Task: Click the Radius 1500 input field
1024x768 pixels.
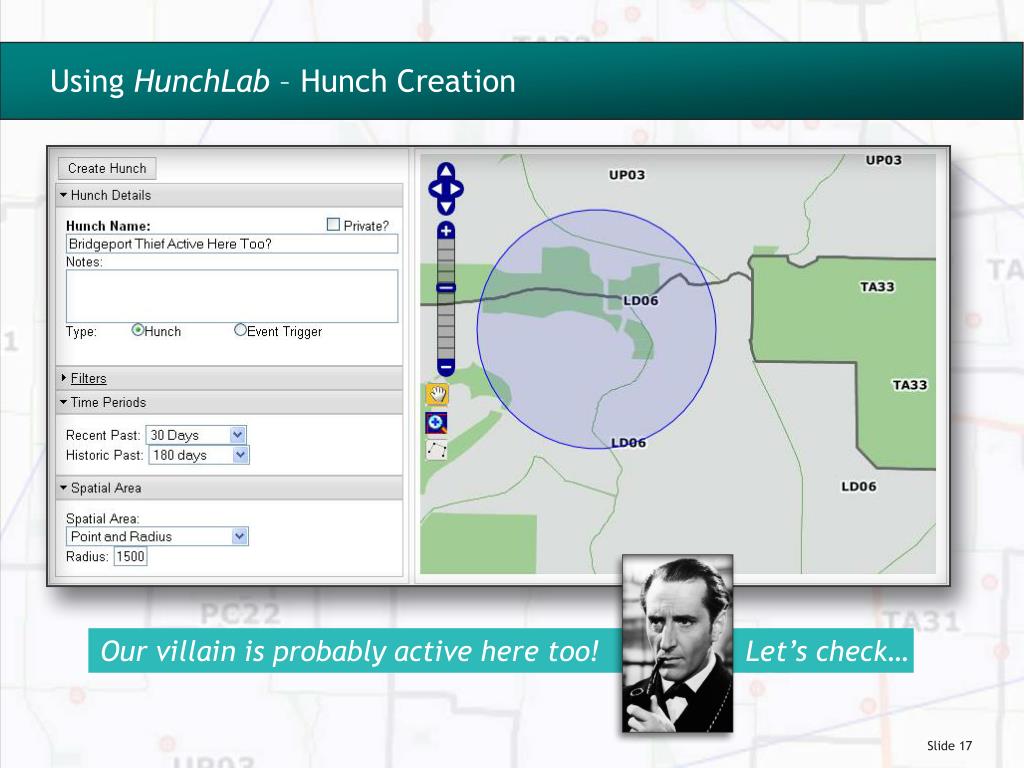Action: coord(131,556)
